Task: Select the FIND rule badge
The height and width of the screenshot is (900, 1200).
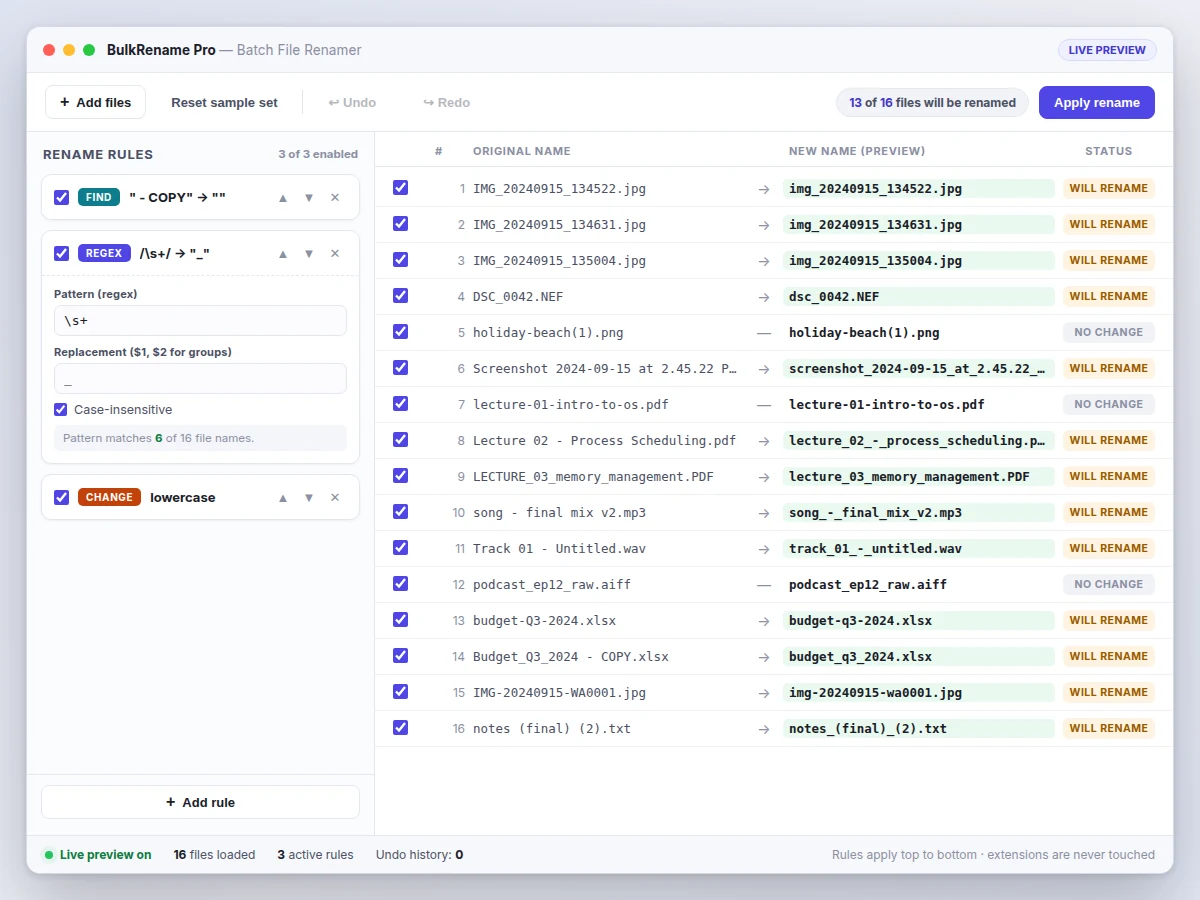Action: (99, 197)
